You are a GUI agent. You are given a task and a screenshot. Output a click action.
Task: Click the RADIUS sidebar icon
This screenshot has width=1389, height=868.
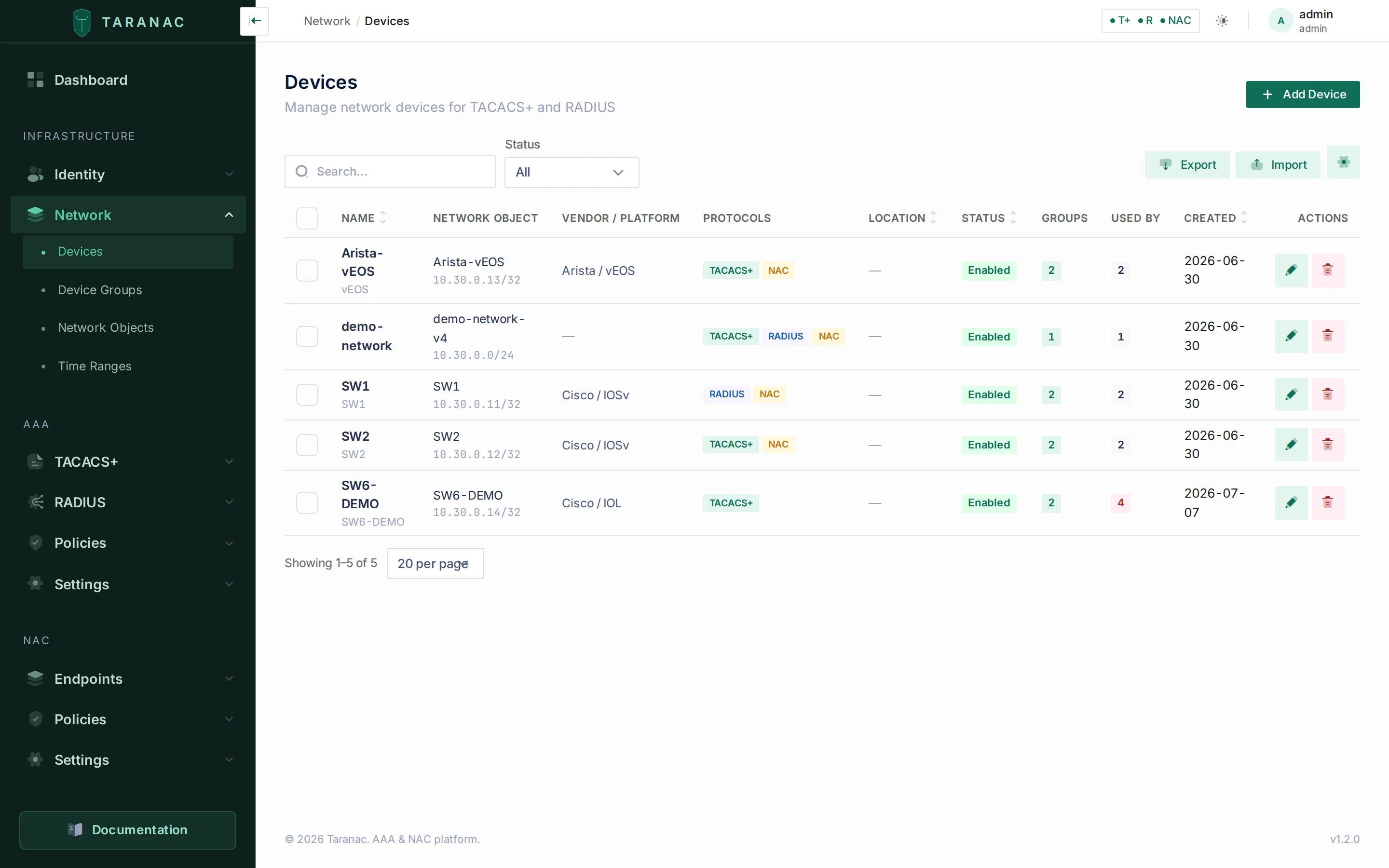pyautogui.click(x=36, y=502)
